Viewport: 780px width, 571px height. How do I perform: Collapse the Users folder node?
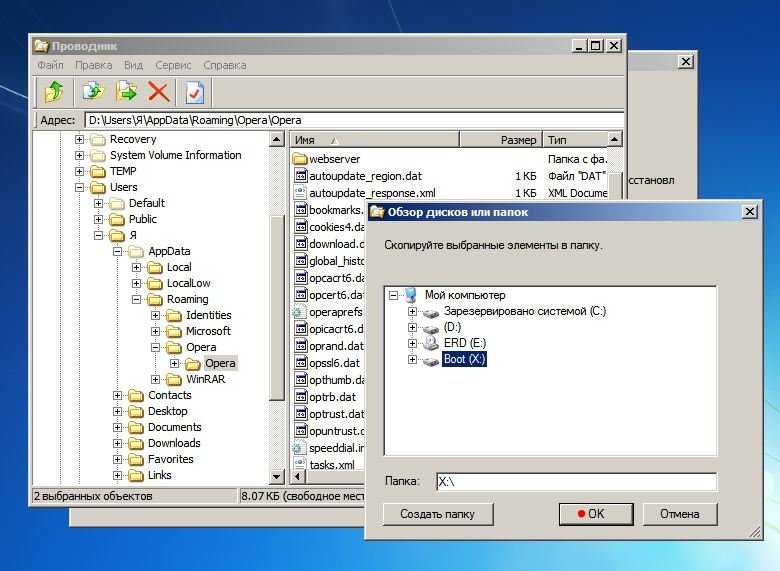click(79, 188)
